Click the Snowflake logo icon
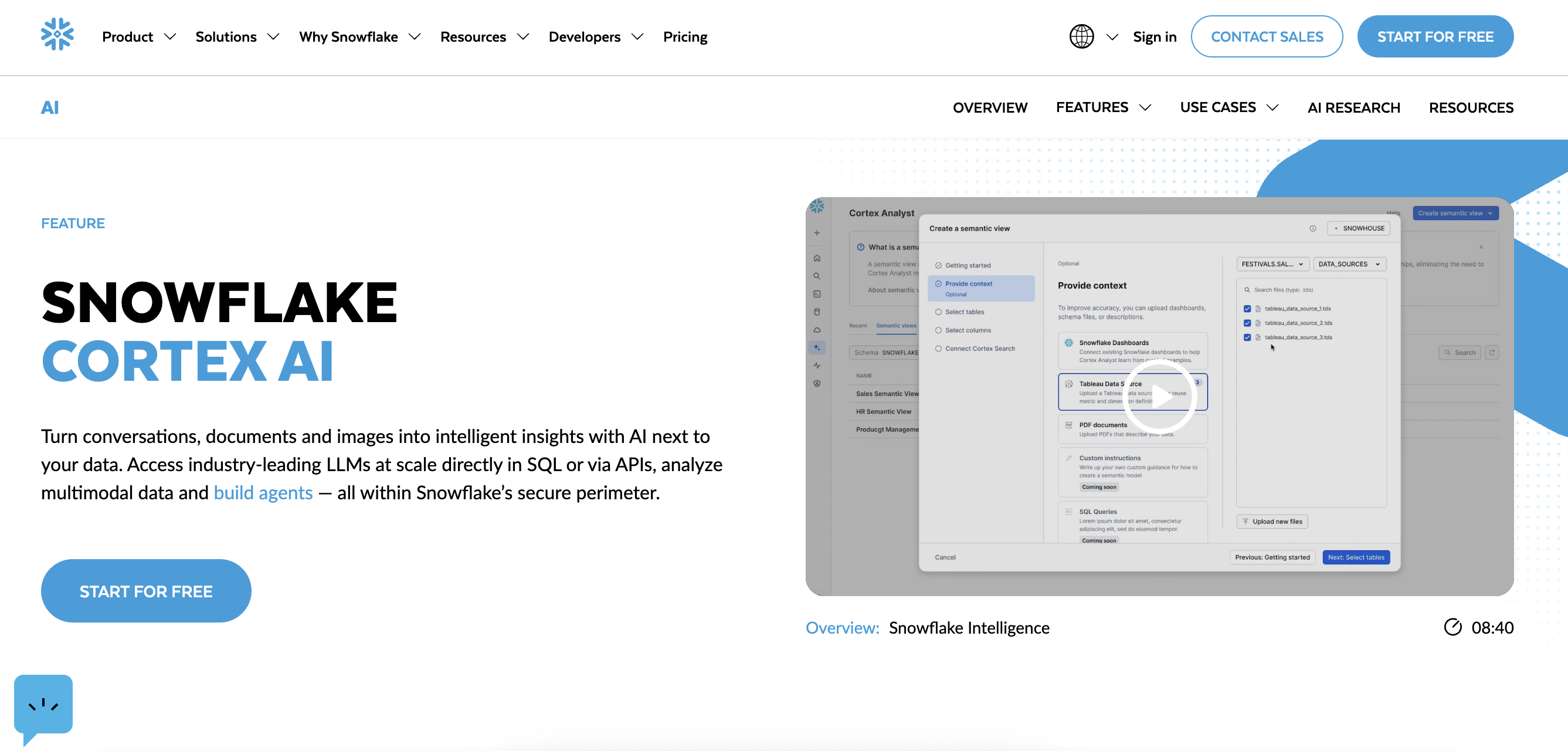This screenshot has height=751, width=1568. tap(57, 35)
